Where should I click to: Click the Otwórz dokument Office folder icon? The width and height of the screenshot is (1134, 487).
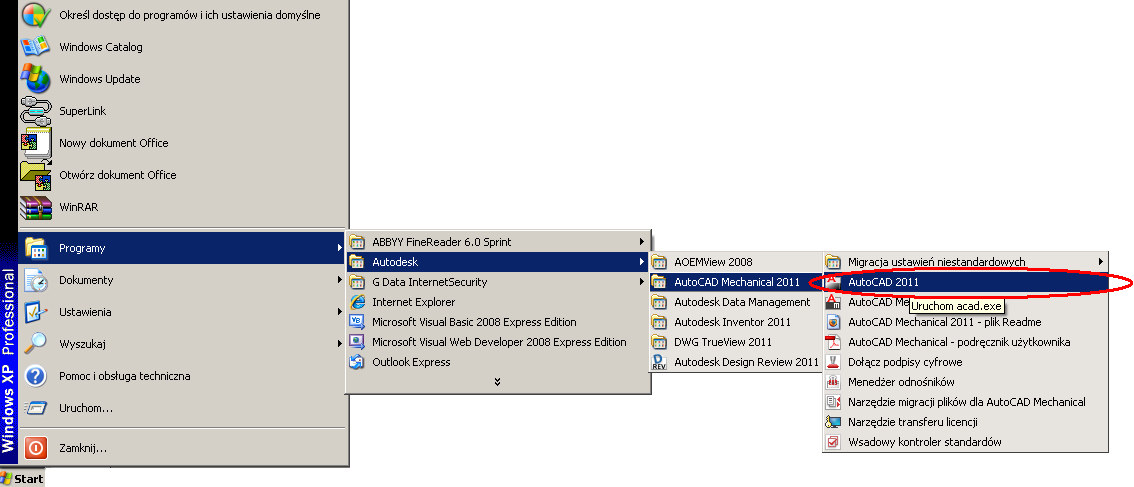point(35,174)
